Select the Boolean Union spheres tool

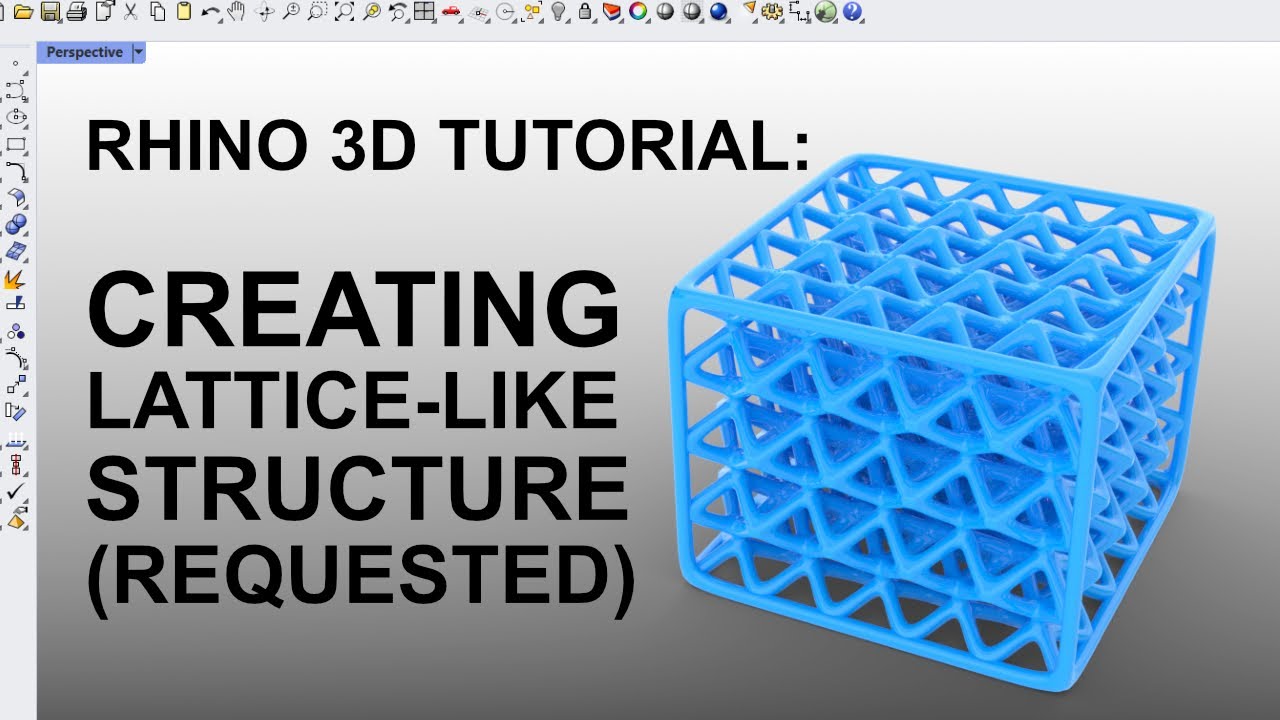16,225
